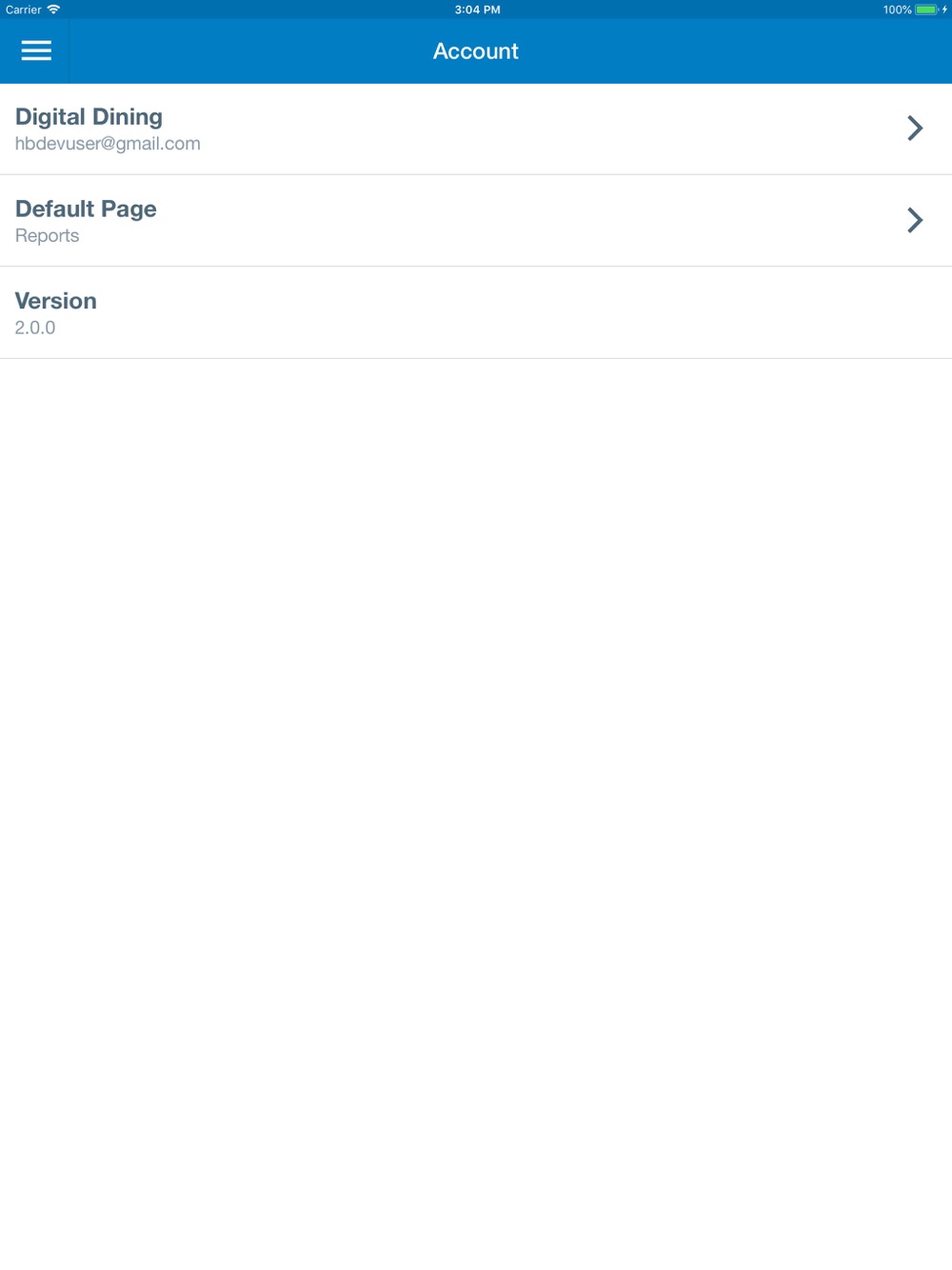This screenshot has width=952, height=1270.
Task: Expand the Digital Dining row chevron
Action: [x=915, y=128]
